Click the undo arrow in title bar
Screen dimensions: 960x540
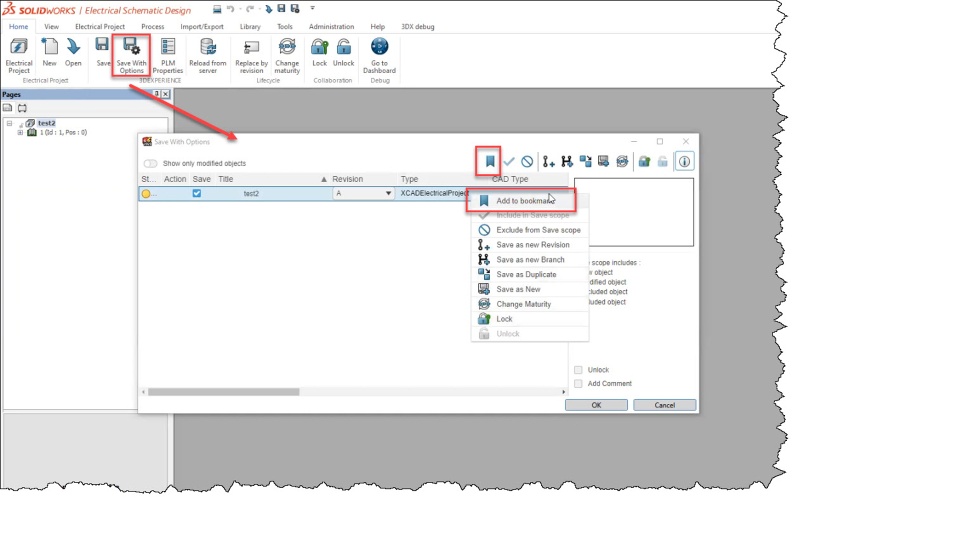coord(230,9)
